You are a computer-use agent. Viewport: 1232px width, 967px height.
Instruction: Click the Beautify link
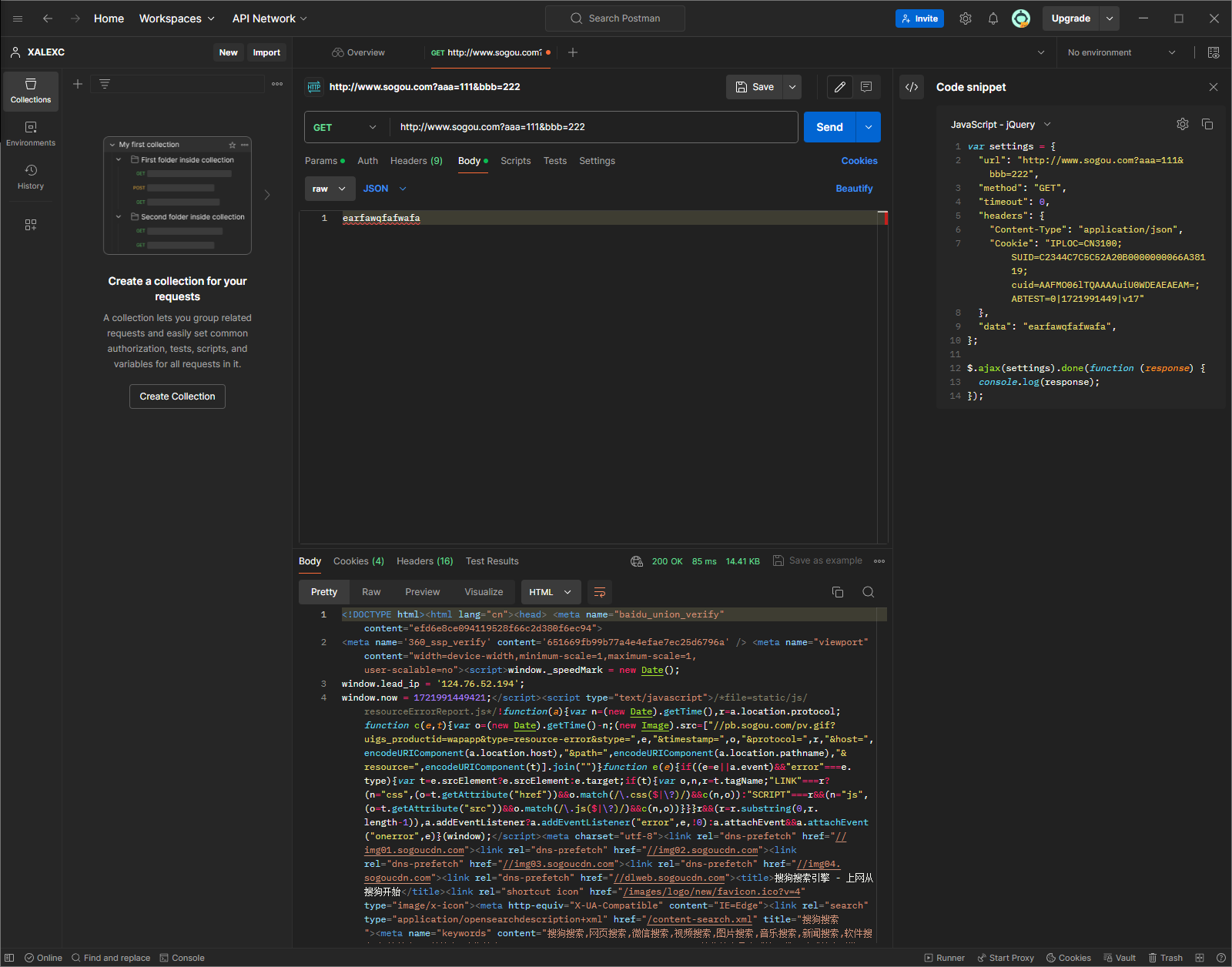855,189
